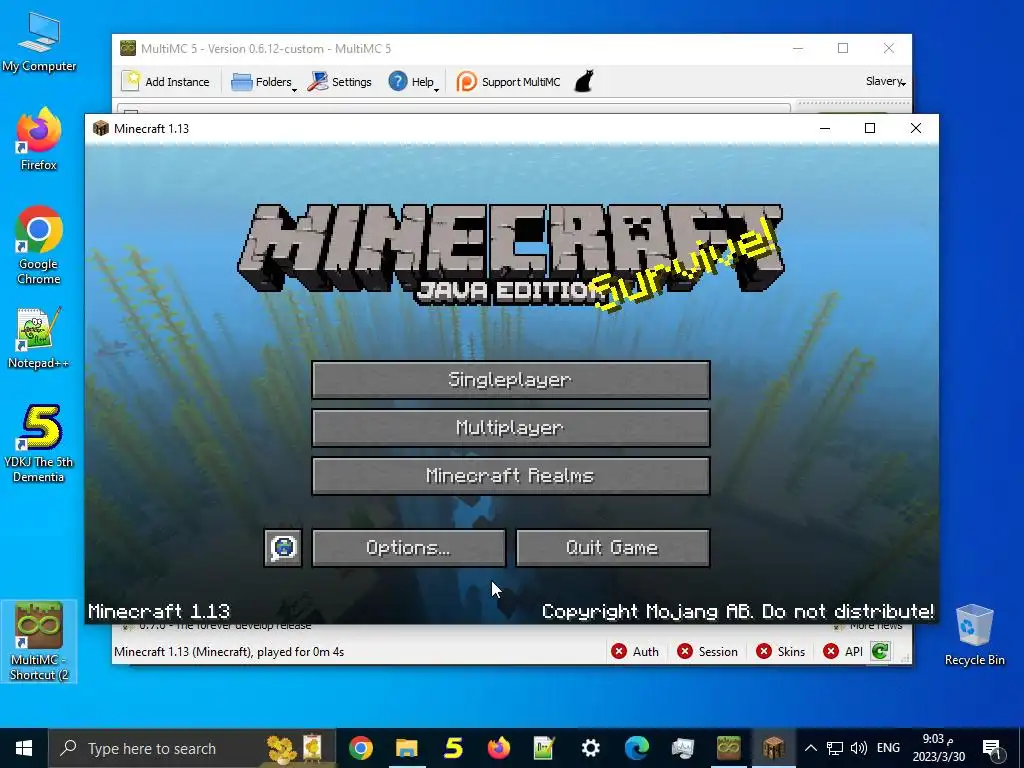The image size is (1024, 768).
Task: Click the volume icon in system tray
Action: click(859, 748)
